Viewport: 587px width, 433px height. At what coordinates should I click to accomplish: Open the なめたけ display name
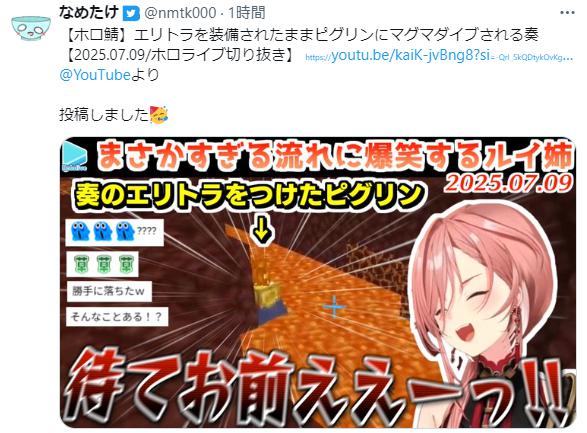point(89,12)
